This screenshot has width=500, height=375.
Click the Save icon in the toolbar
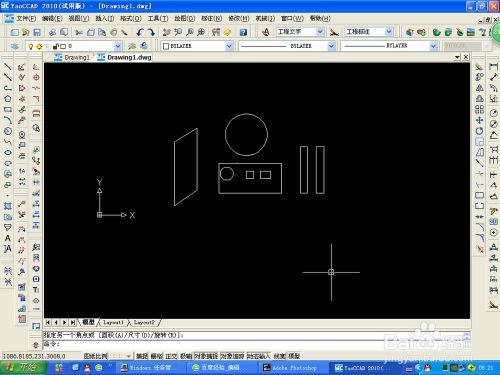tap(37, 32)
